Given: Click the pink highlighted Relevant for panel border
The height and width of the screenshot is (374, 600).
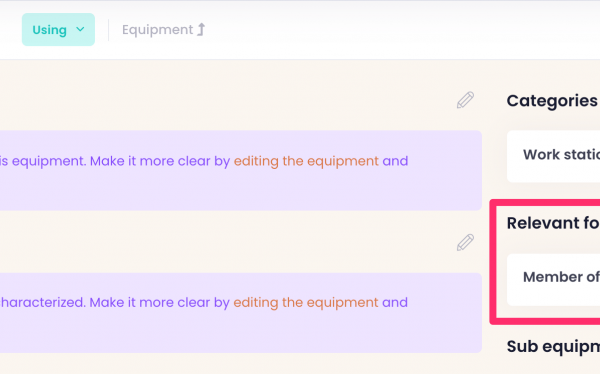Looking at the screenshot, I should [x=492, y=262].
